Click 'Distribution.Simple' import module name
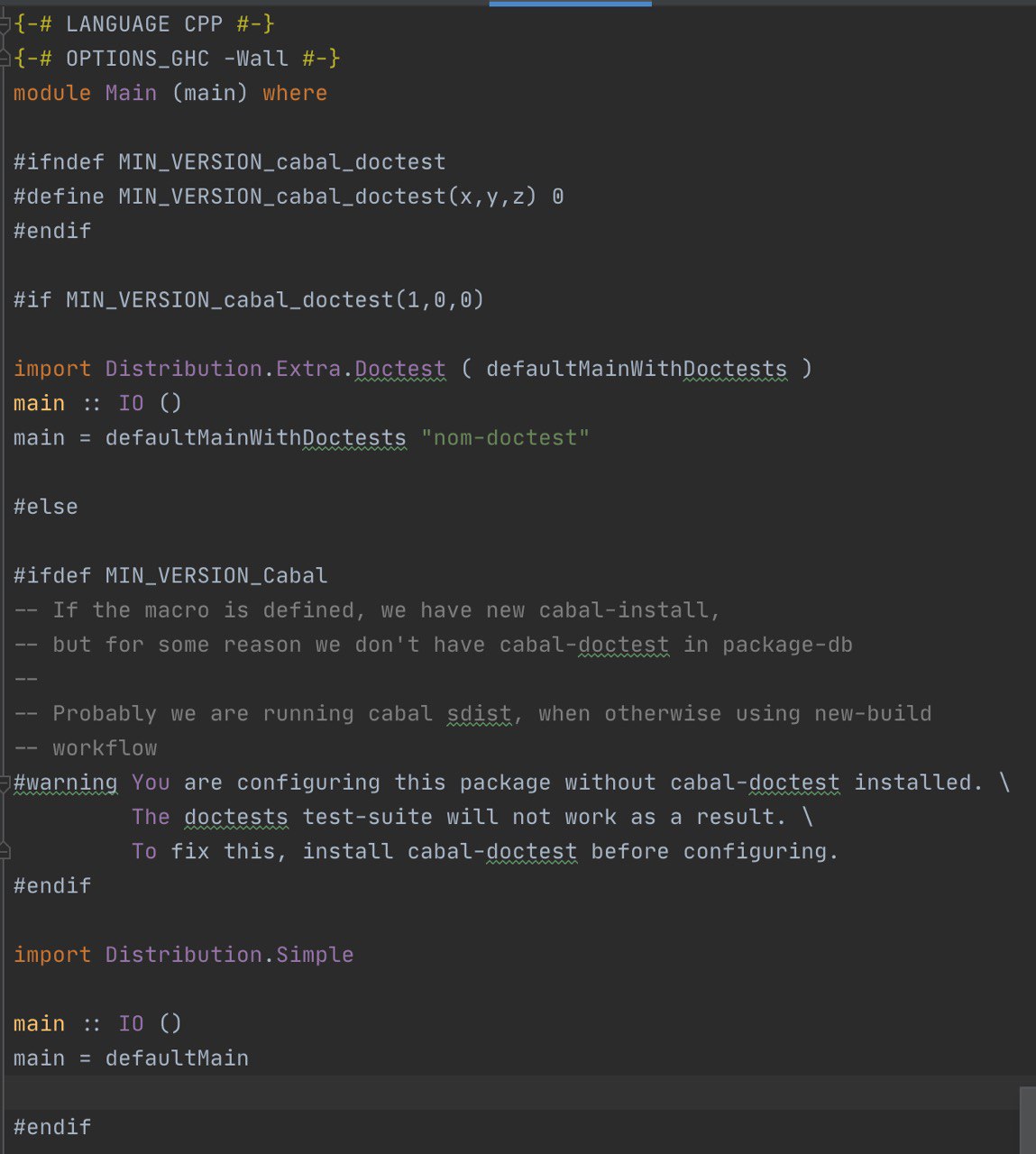Viewport: 1036px width, 1154px height. pyautogui.click(x=229, y=955)
